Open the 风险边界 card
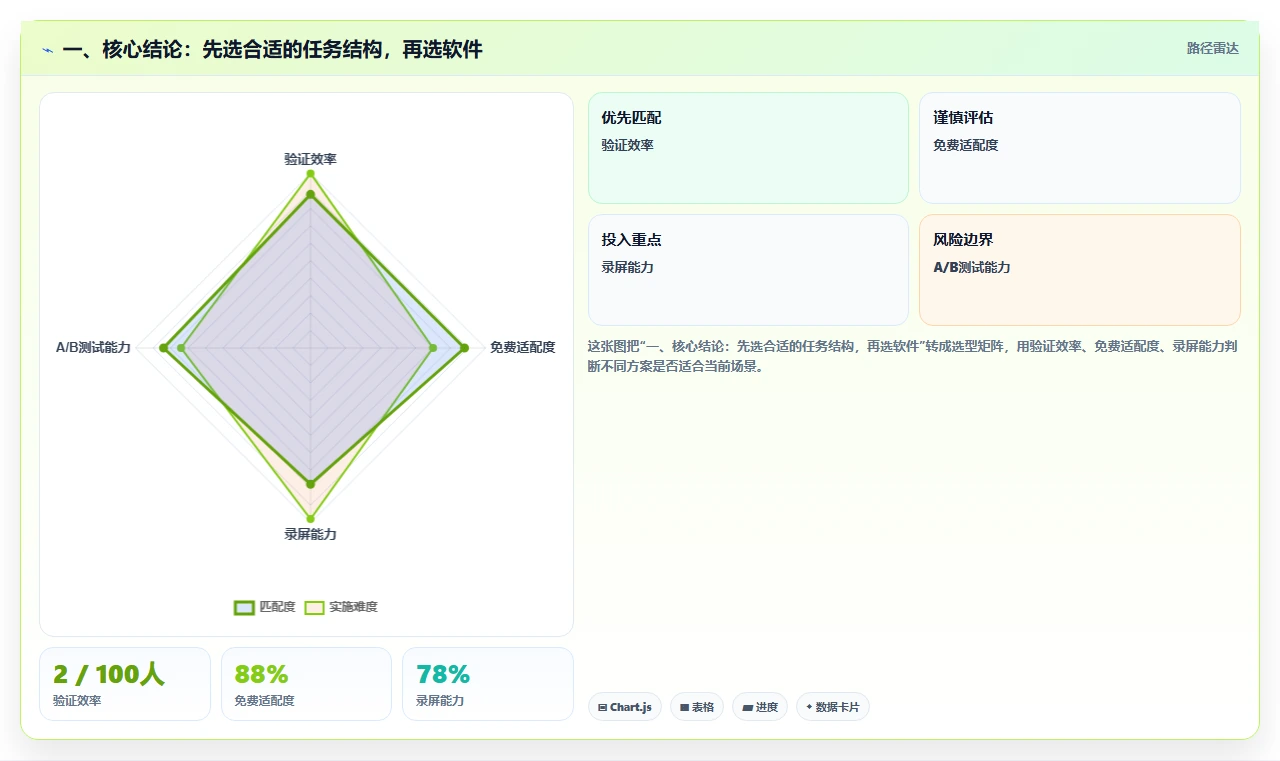The width and height of the screenshot is (1280, 761). click(1080, 270)
